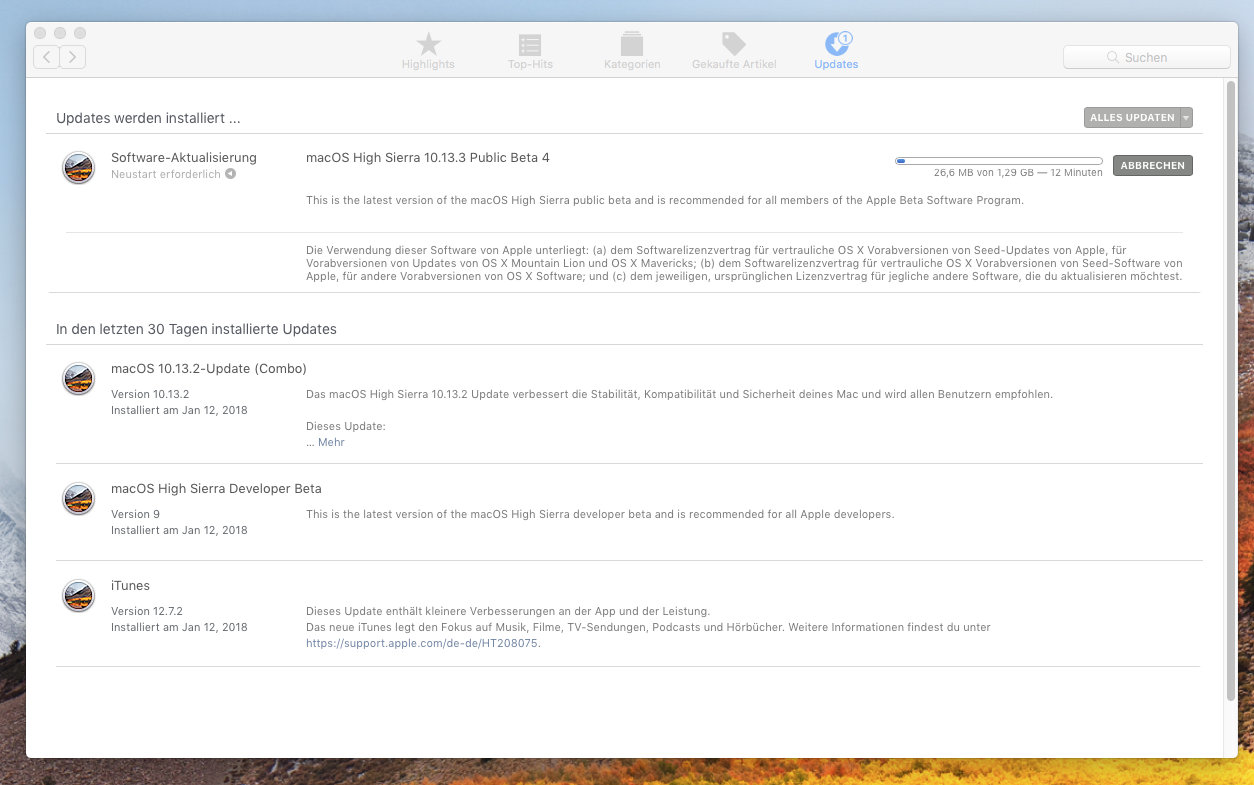
Task: Click the Version 10.13.2 text
Action: point(150,394)
